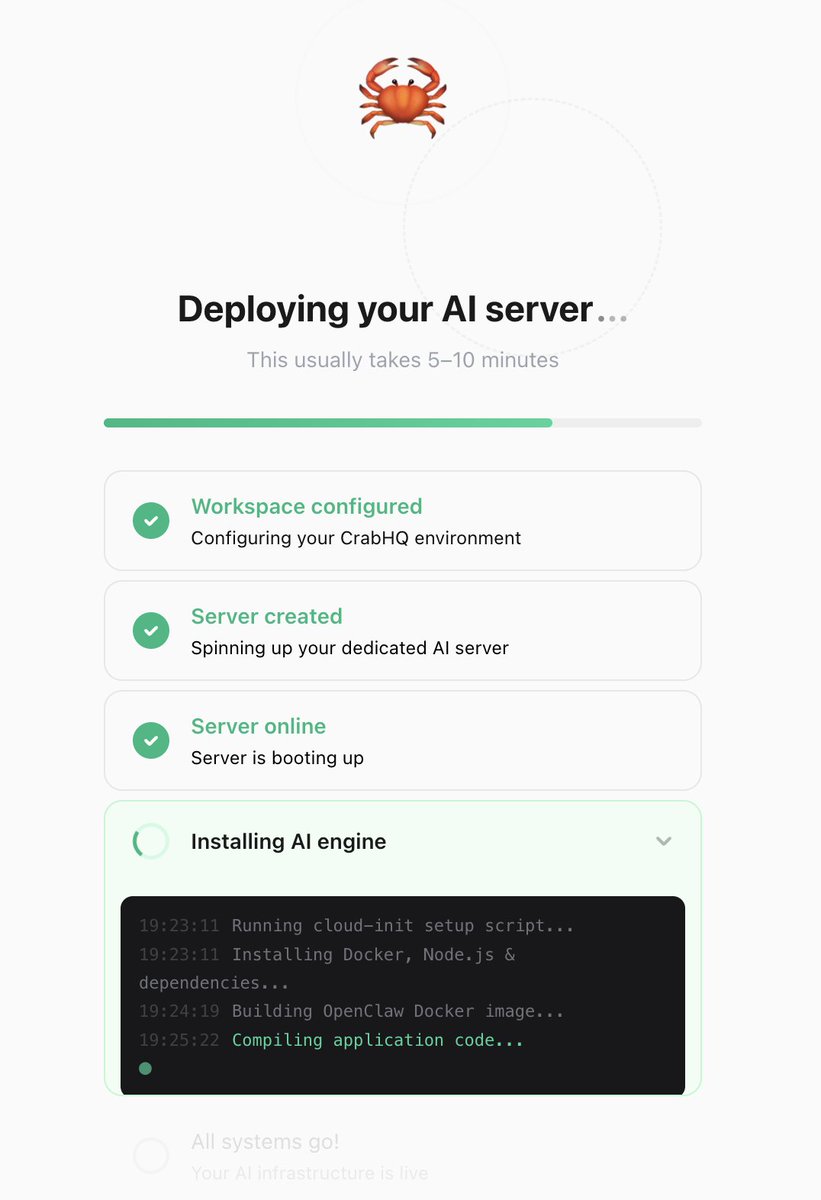Click 'Your AI infrastructure is live' text

tap(309, 1173)
